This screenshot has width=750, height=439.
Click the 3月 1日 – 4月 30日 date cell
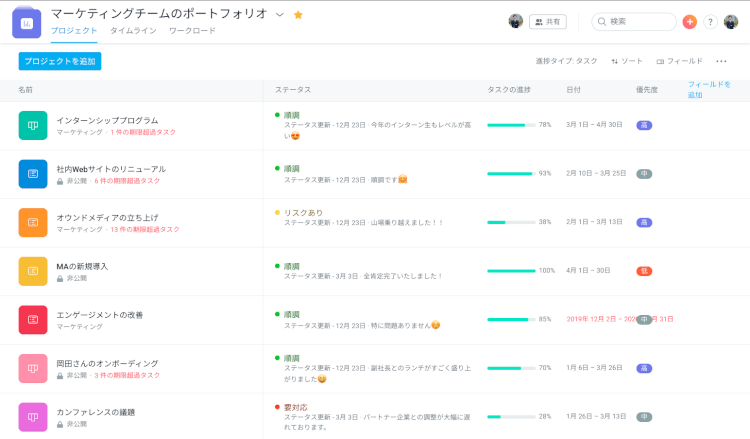(x=594, y=125)
